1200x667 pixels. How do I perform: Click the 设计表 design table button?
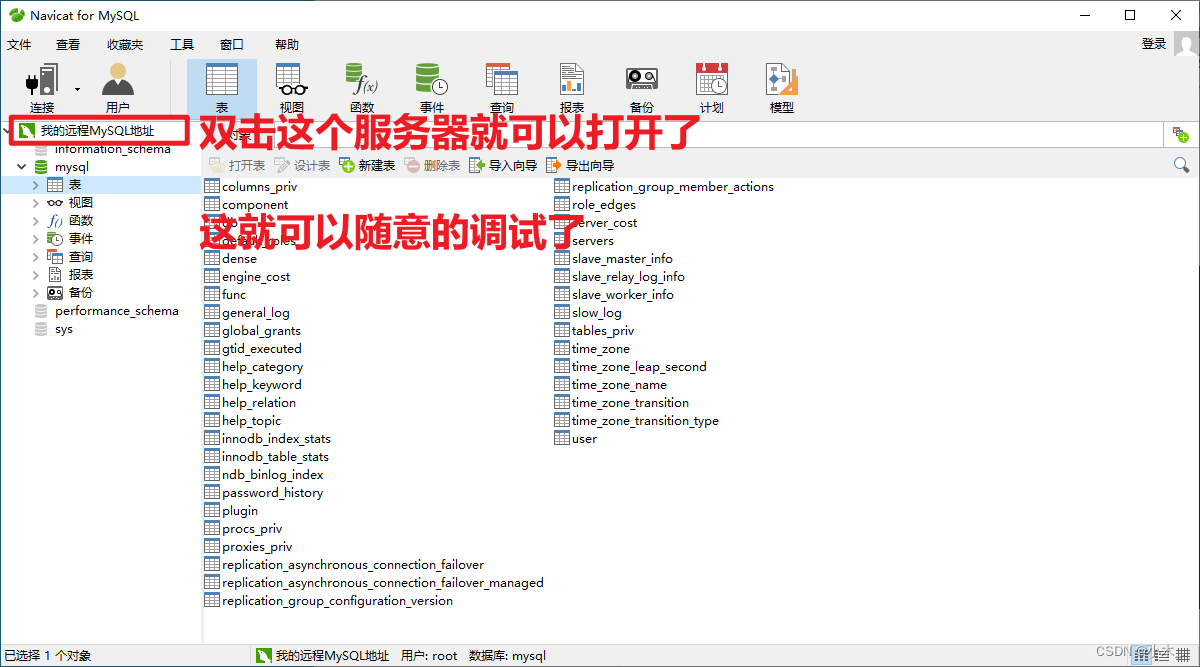point(302,165)
